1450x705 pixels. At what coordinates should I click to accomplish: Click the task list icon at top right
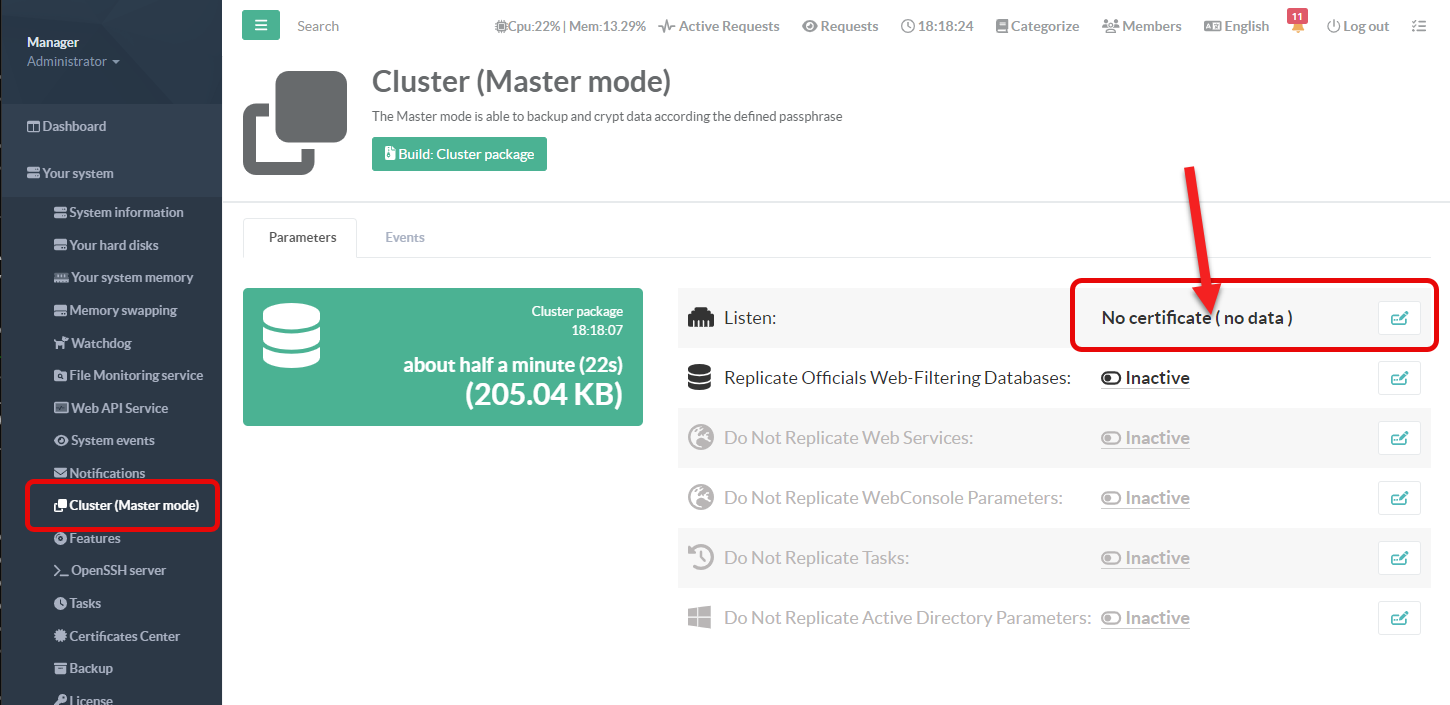click(1418, 26)
